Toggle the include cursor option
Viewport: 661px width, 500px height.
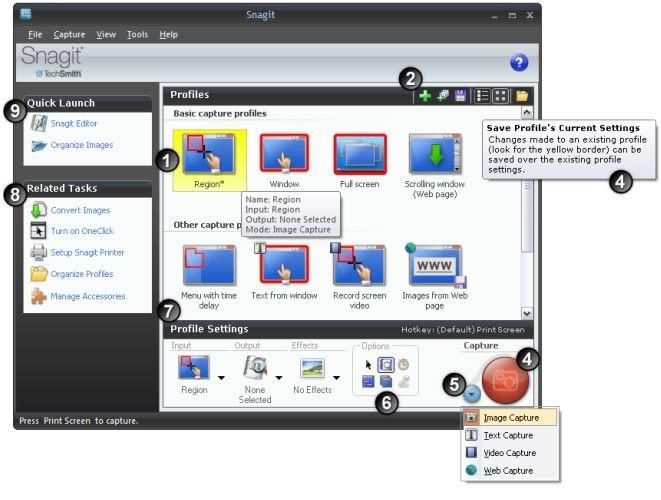[x=368, y=364]
